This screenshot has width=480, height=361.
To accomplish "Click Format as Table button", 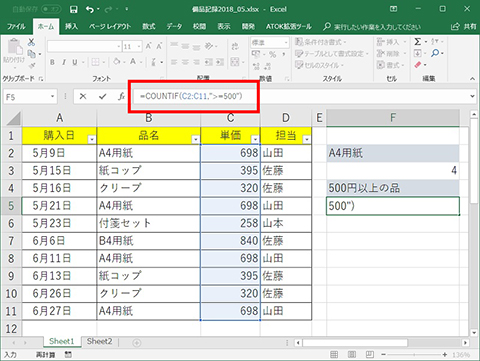I will tap(332, 54).
